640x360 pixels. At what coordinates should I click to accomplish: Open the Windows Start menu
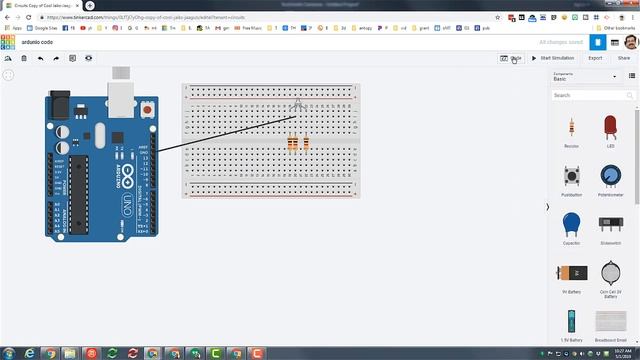(8, 353)
